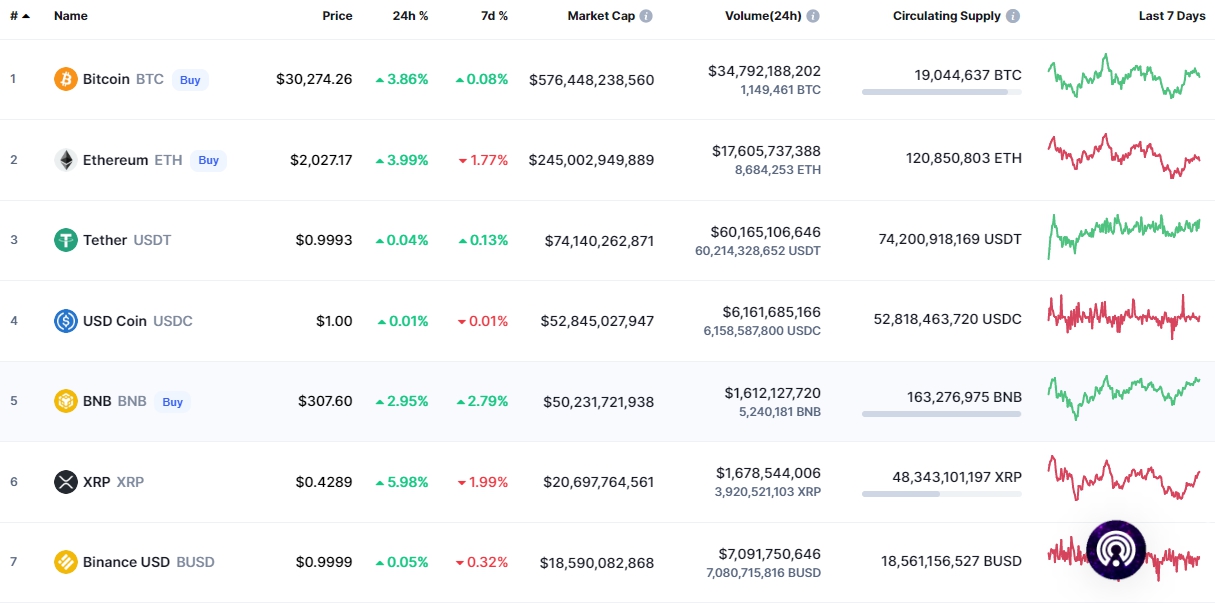Sort table by Name column

pyautogui.click(x=71, y=16)
